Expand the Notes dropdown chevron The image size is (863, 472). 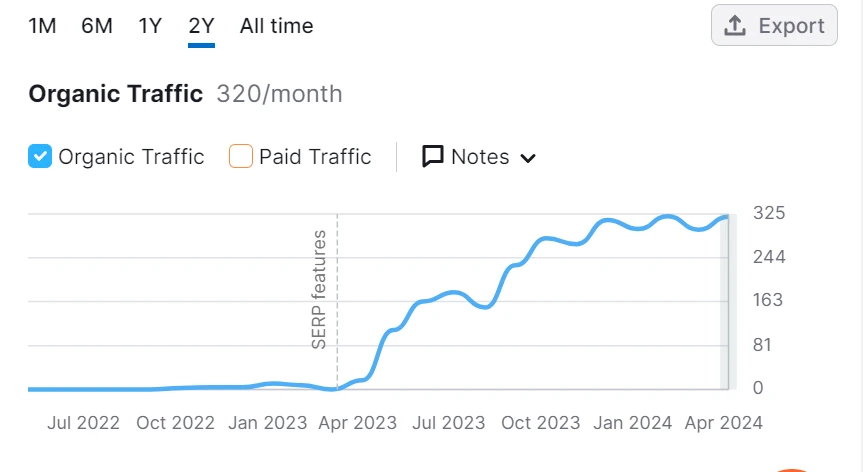528,158
